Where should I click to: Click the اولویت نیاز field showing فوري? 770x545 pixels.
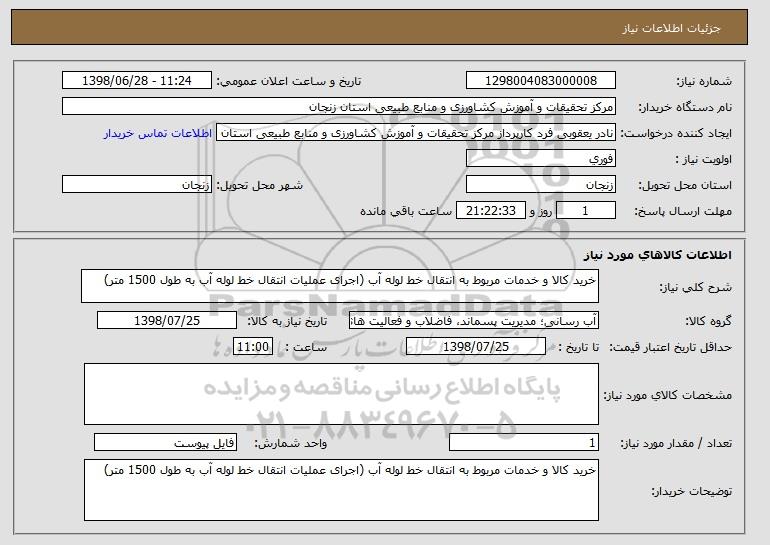click(x=541, y=159)
